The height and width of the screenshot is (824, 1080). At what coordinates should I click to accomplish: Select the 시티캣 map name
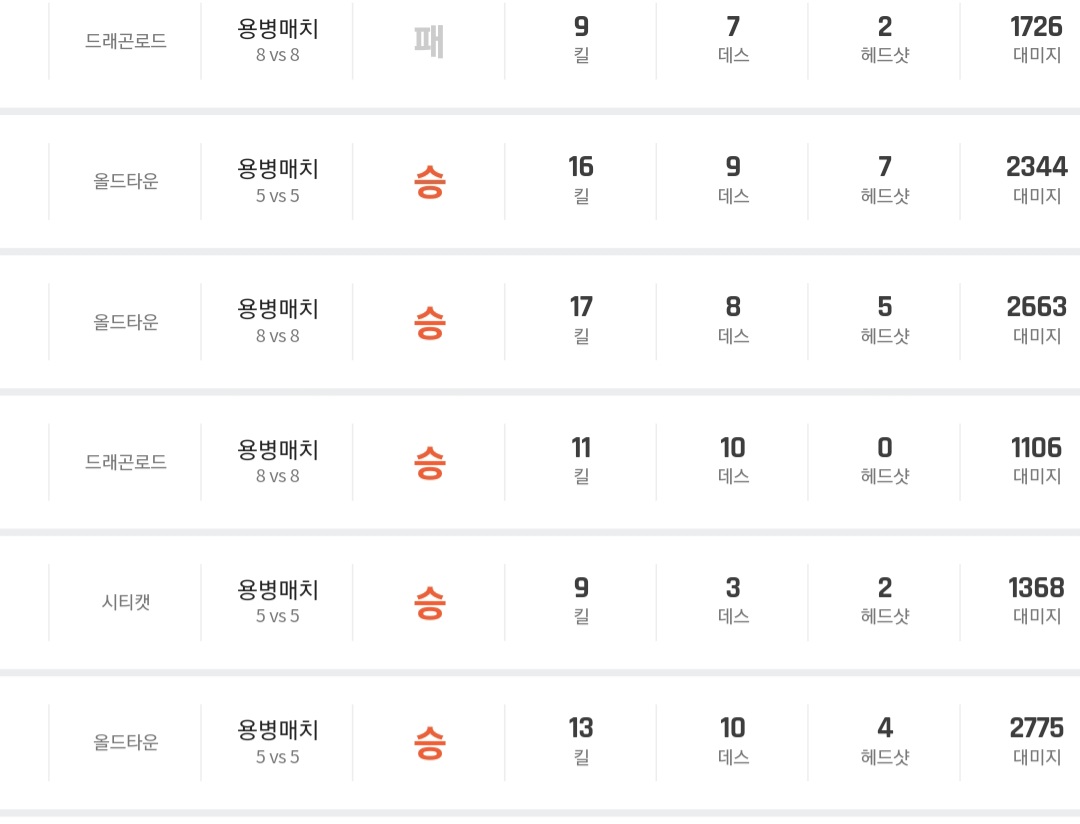(x=126, y=602)
